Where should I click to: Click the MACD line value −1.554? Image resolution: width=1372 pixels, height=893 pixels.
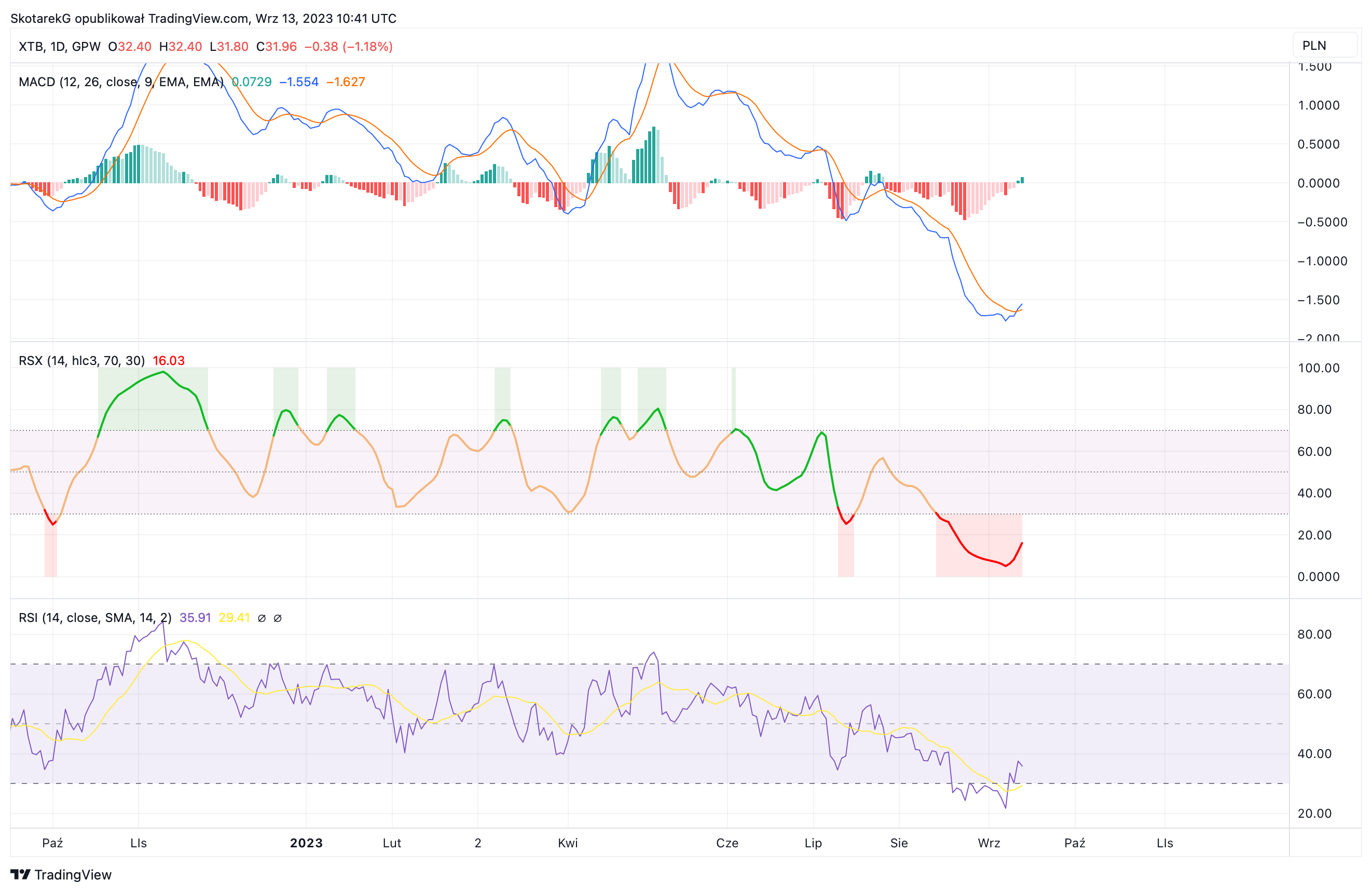pos(298,82)
